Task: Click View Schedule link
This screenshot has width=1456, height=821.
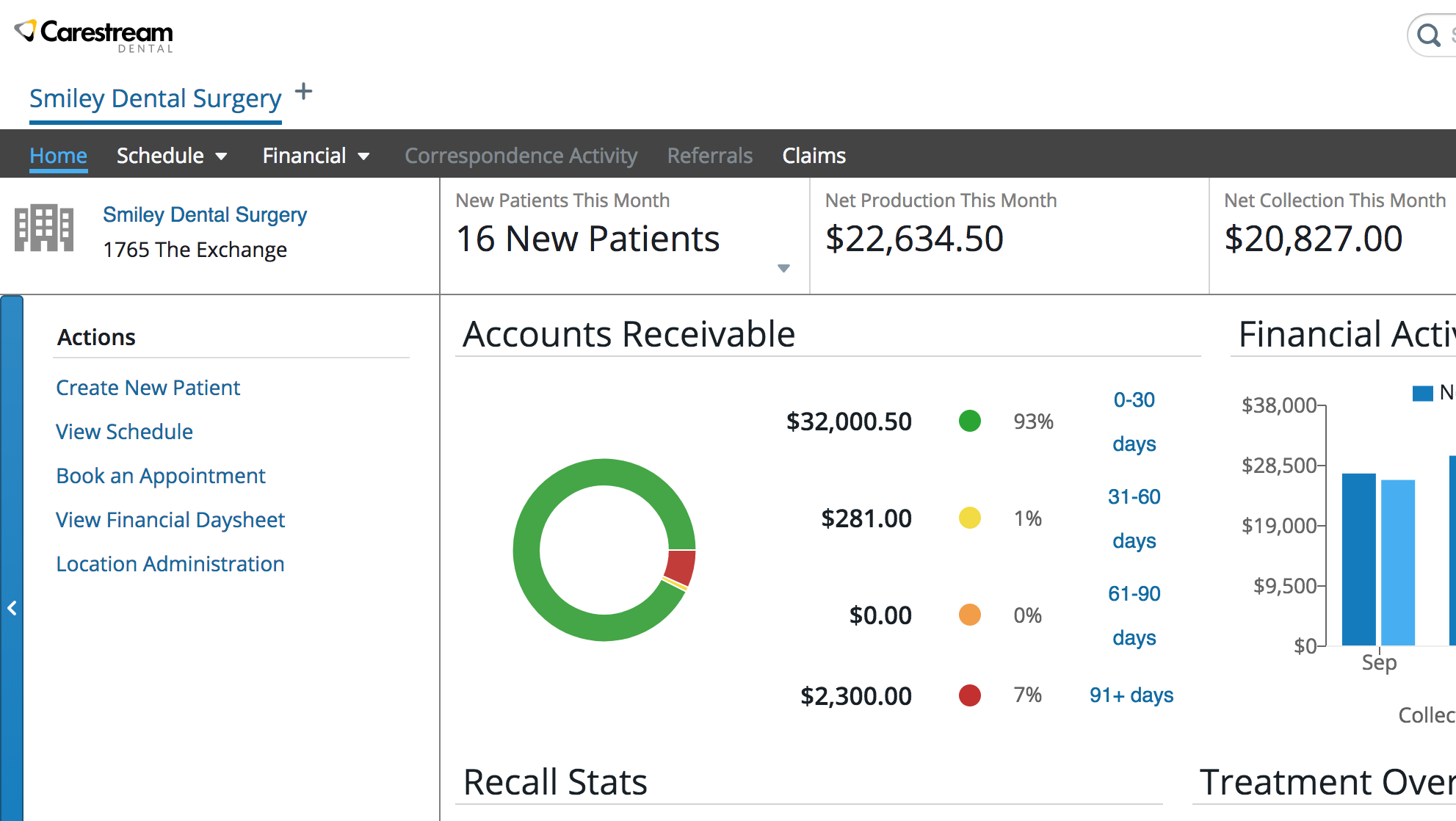Action: click(125, 432)
